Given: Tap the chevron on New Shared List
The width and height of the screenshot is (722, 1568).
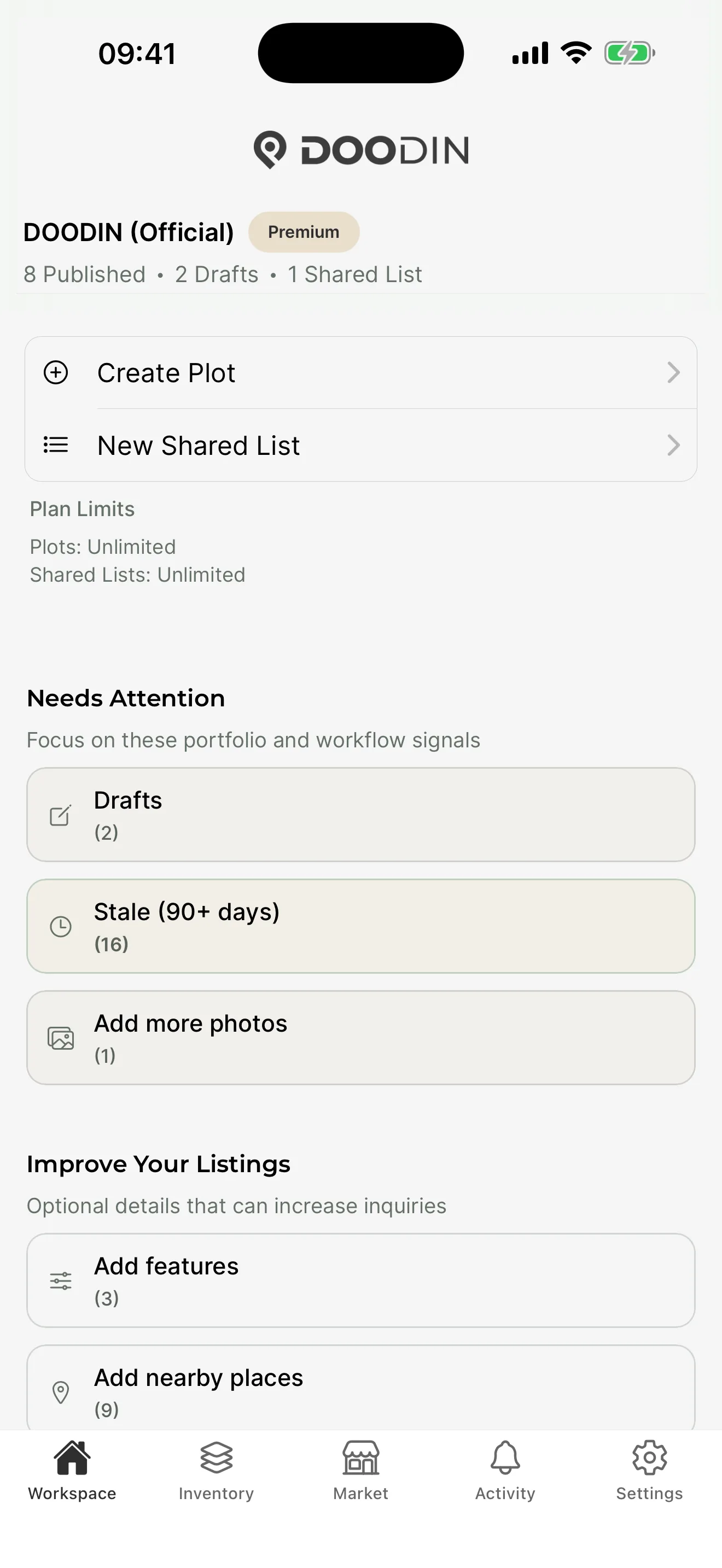Looking at the screenshot, I should coord(673,445).
